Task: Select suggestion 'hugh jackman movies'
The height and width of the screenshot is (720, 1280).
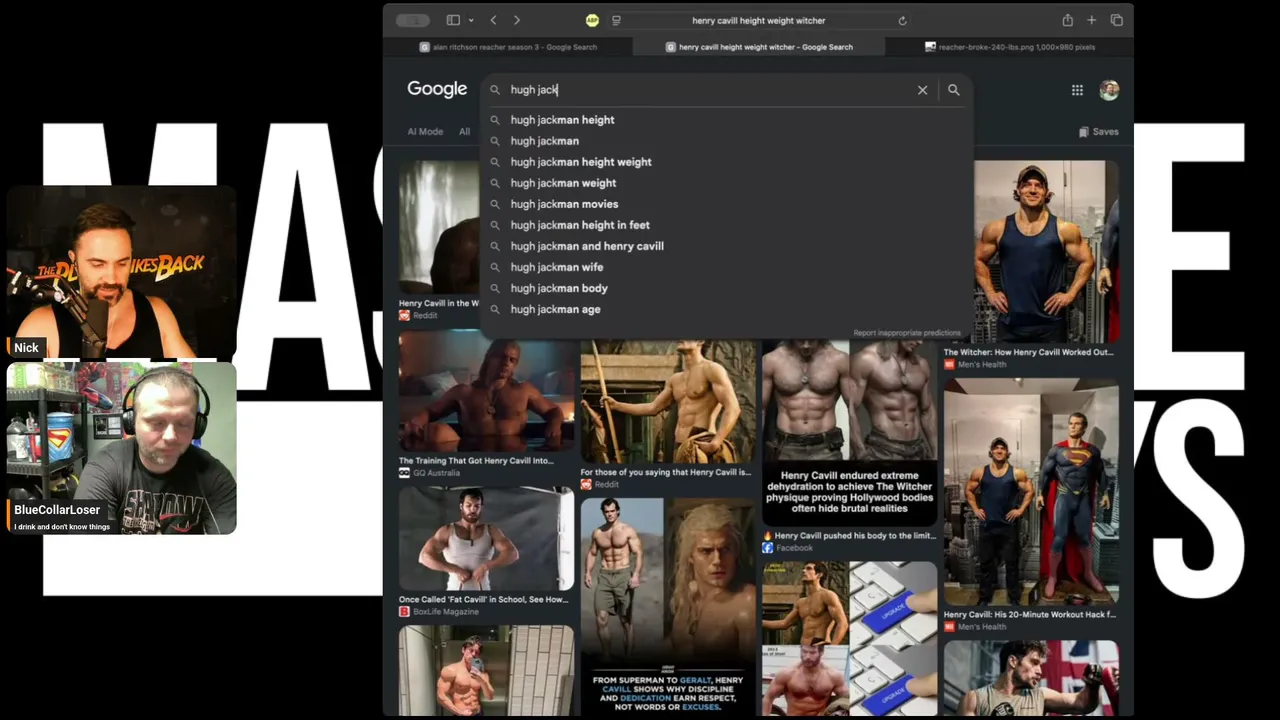Action: (726, 204)
